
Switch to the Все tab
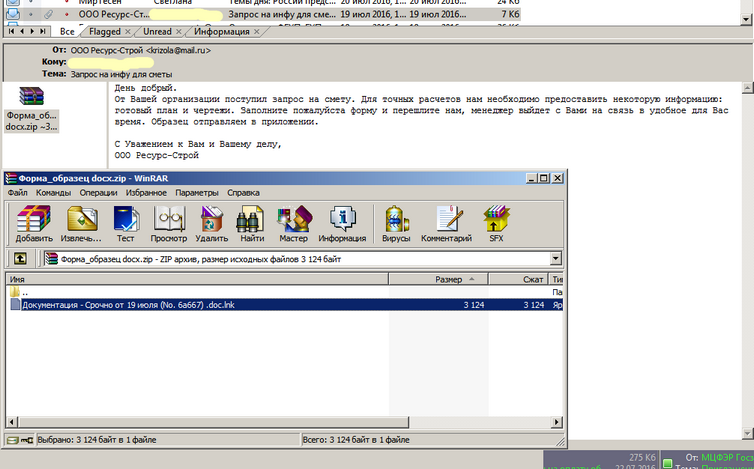click(67, 32)
